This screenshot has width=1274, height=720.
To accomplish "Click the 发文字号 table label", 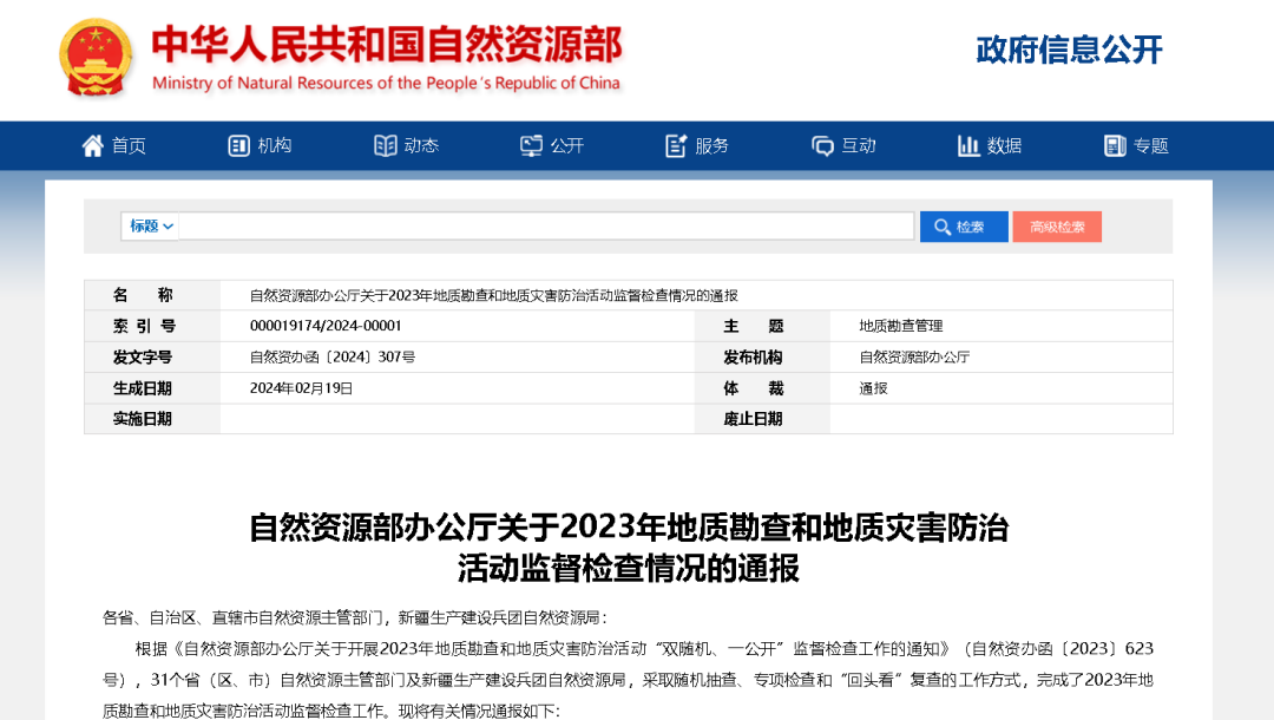I will (x=142, y=357).
